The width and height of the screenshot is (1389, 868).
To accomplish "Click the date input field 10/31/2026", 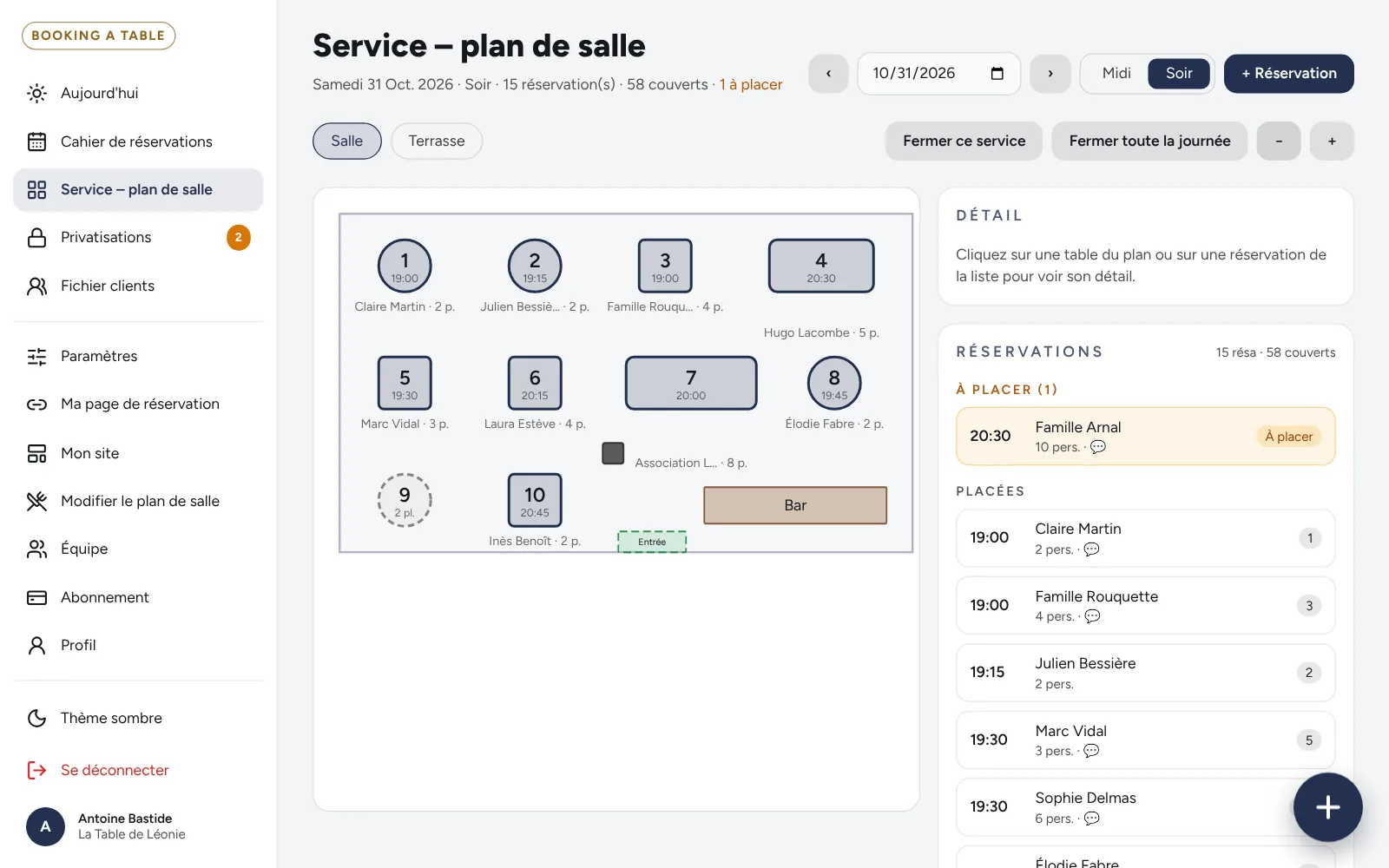I will (x=938, y=73).
